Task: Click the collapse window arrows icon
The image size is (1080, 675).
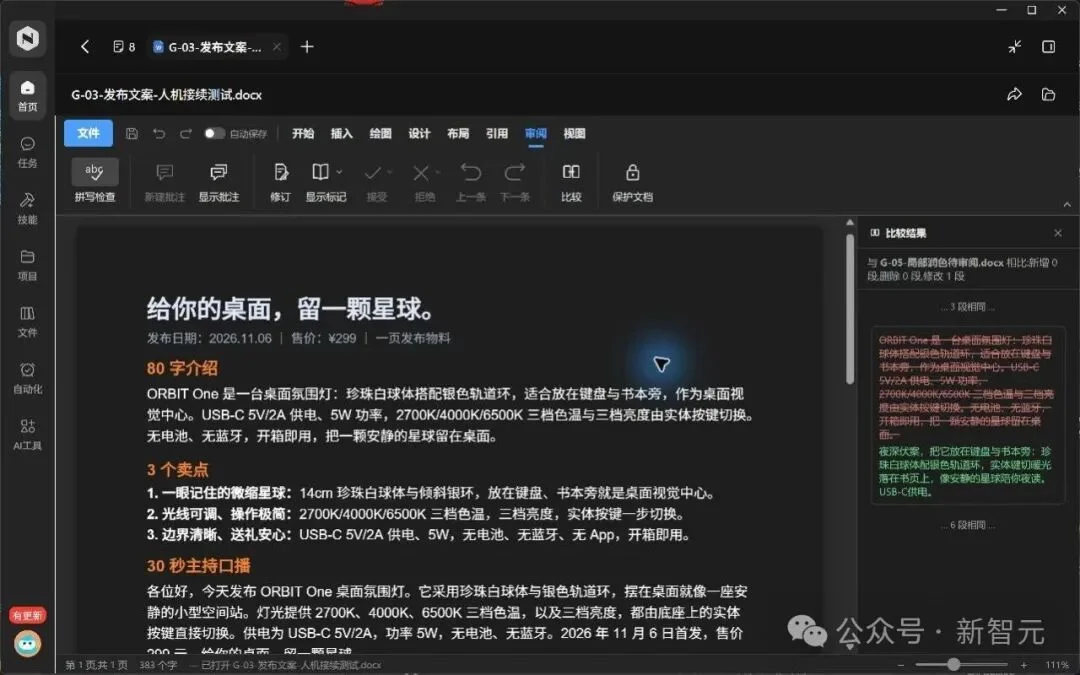Action: 1015,46
